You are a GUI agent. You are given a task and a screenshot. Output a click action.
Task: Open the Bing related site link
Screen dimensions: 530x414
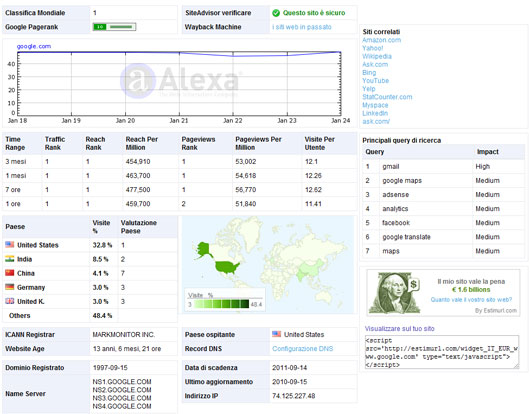(x=369, y=72)
